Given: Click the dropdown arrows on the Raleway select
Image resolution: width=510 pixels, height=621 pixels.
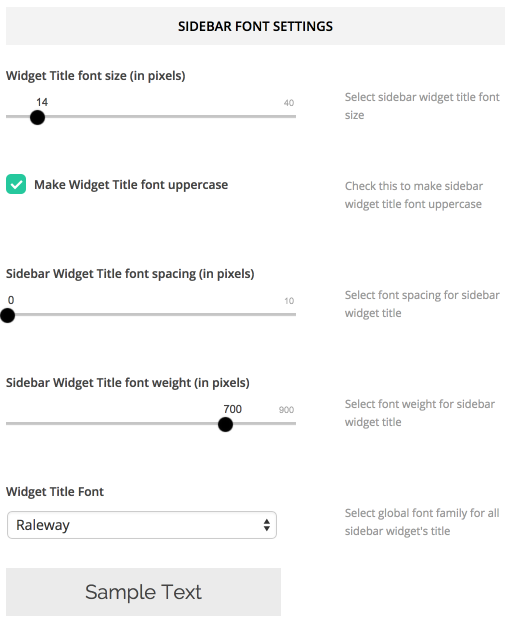Looking at the screenshot, I should point(267,525).
